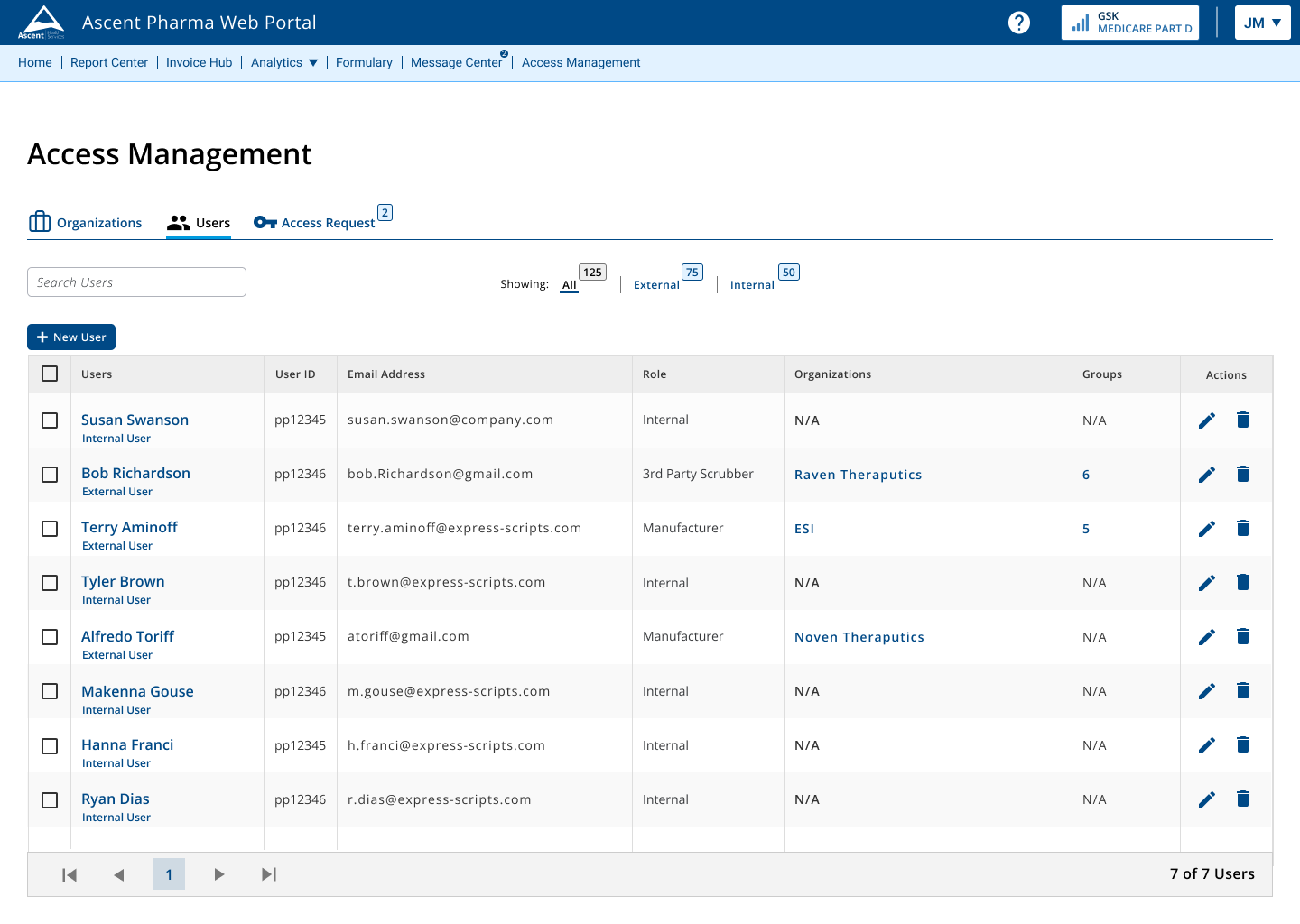Edit Bob Richardson with pencil icon
Screen dimensions: 1300x924
(x=1207, y=475)
